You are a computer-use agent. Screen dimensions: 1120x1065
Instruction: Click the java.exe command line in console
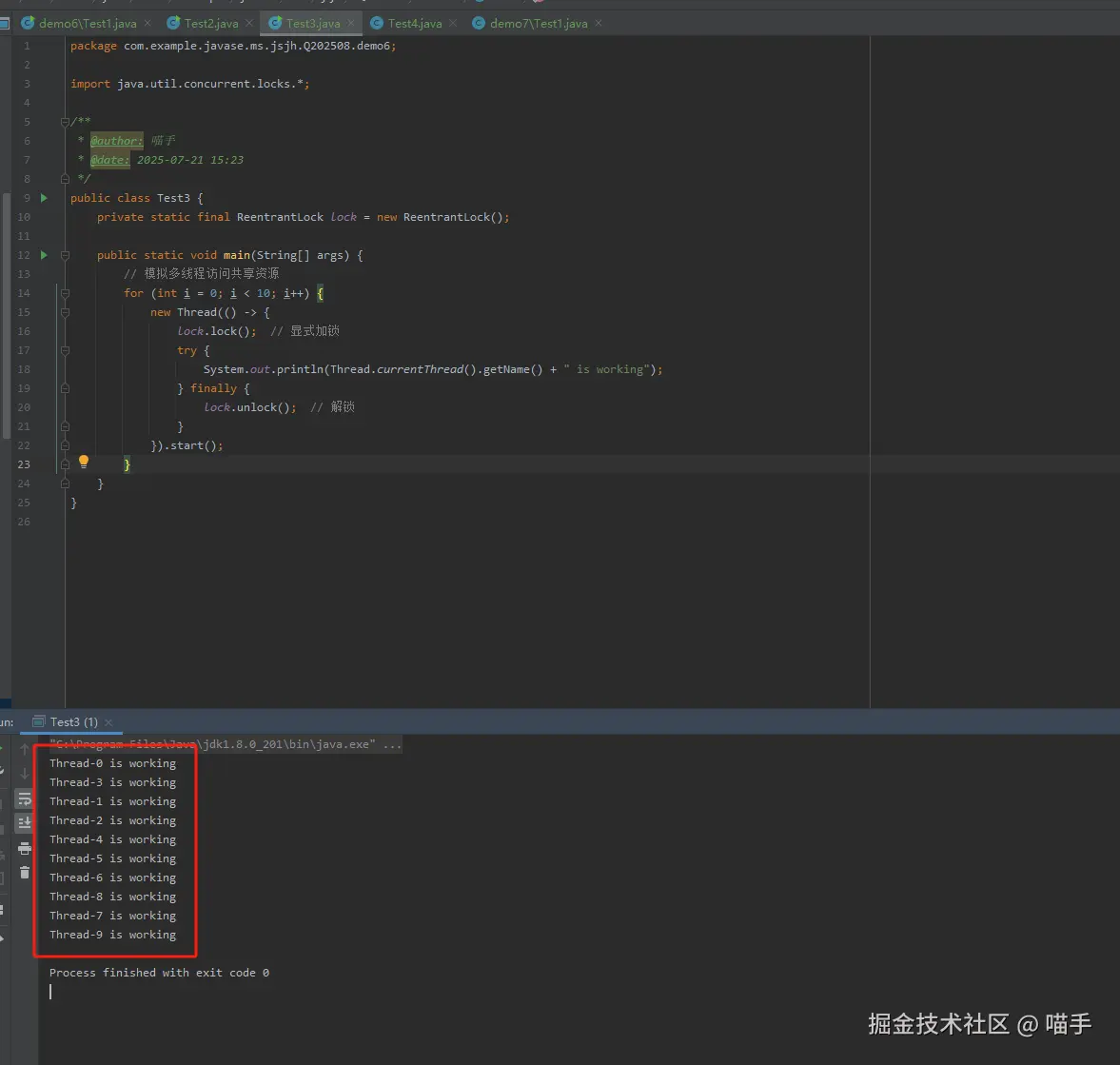point(225,744)
